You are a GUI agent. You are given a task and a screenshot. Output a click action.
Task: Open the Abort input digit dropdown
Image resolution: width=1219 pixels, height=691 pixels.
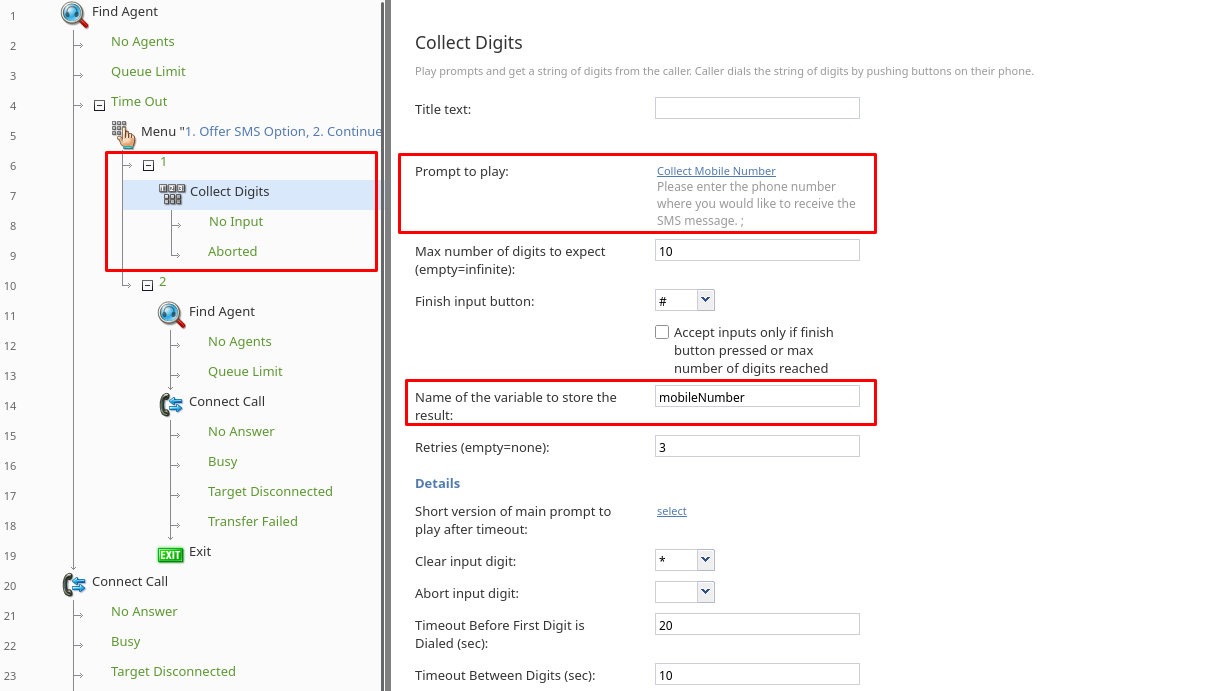point(705,592)
